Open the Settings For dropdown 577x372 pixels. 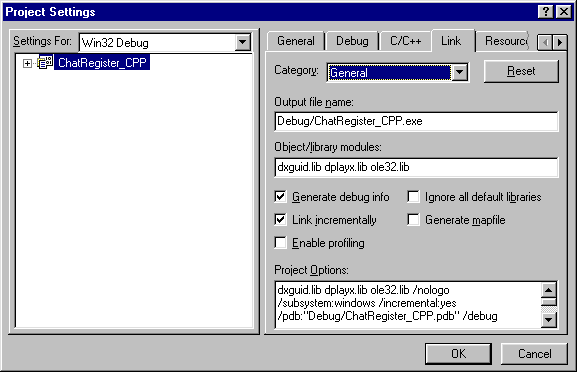[243, 42]
